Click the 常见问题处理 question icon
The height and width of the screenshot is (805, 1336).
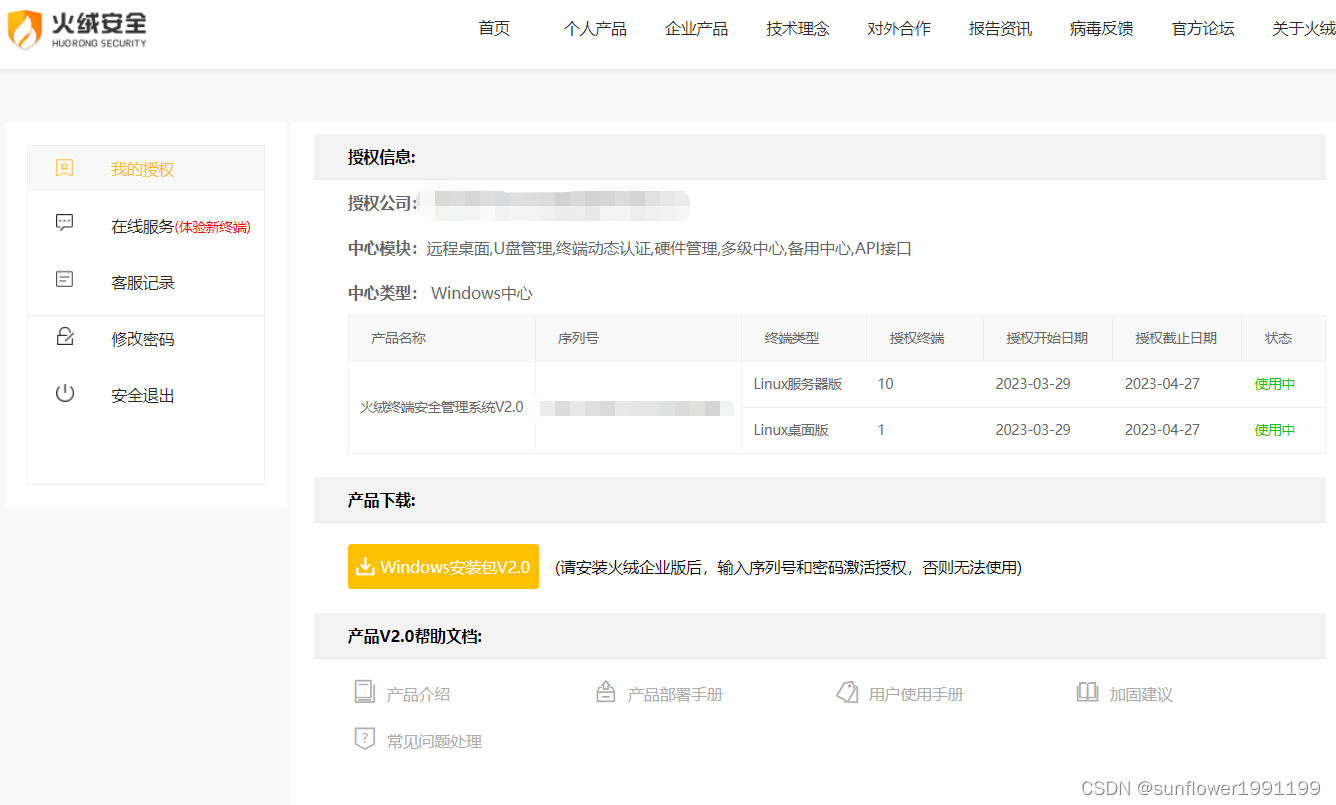click(x=364, y=739)
